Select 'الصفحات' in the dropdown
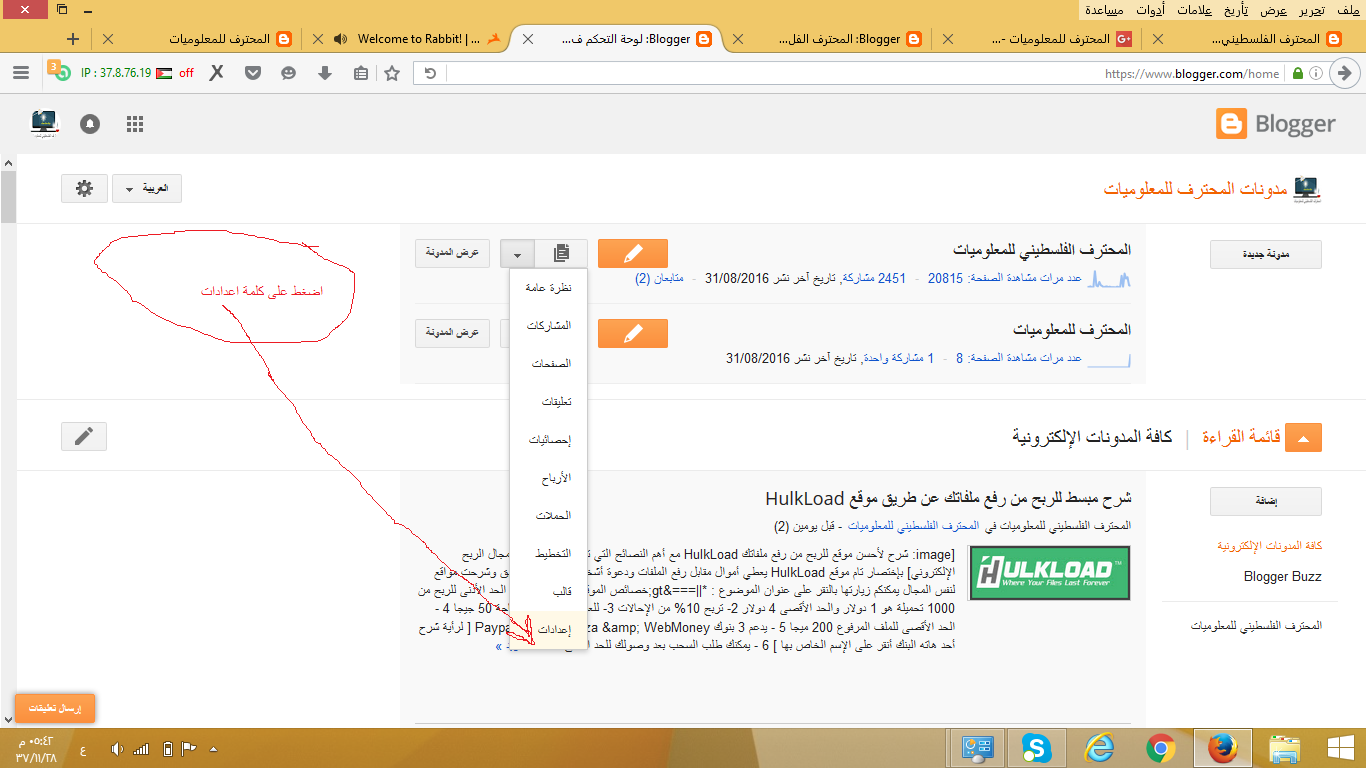The image size is (1366, 768). pyautogui.click(x=548, y=364)
